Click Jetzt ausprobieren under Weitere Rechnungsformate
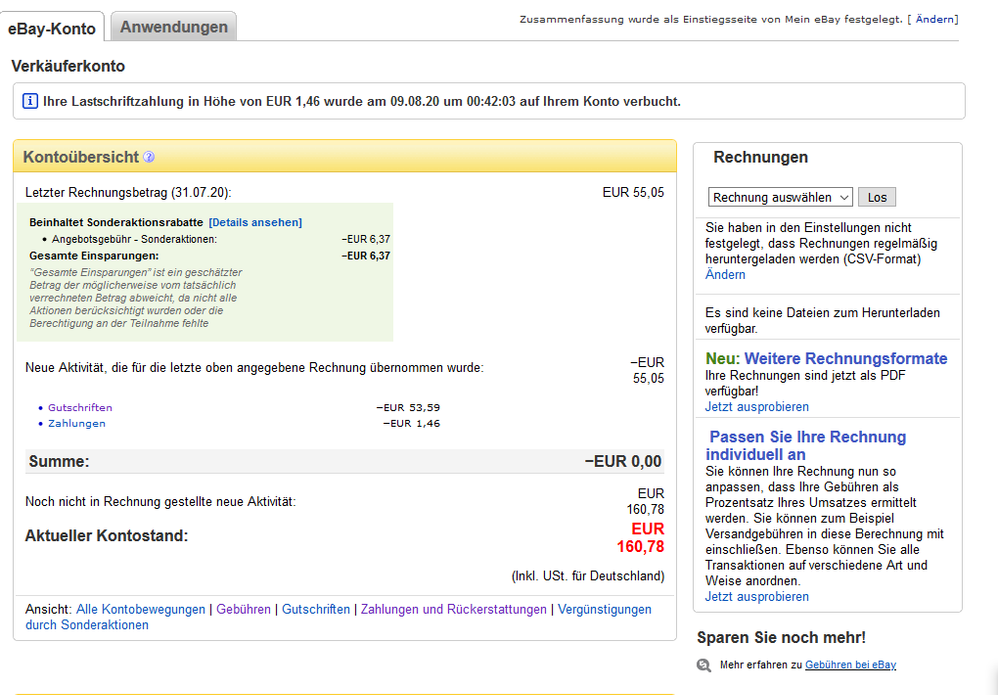 (757, 407)
